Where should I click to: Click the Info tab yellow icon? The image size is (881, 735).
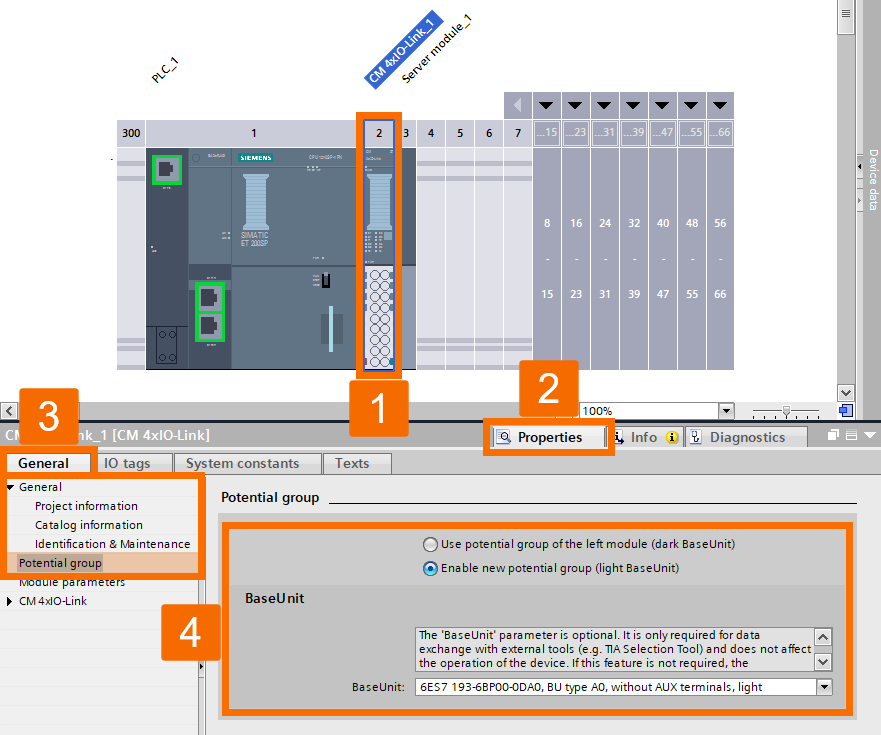(x=672, y=437)
